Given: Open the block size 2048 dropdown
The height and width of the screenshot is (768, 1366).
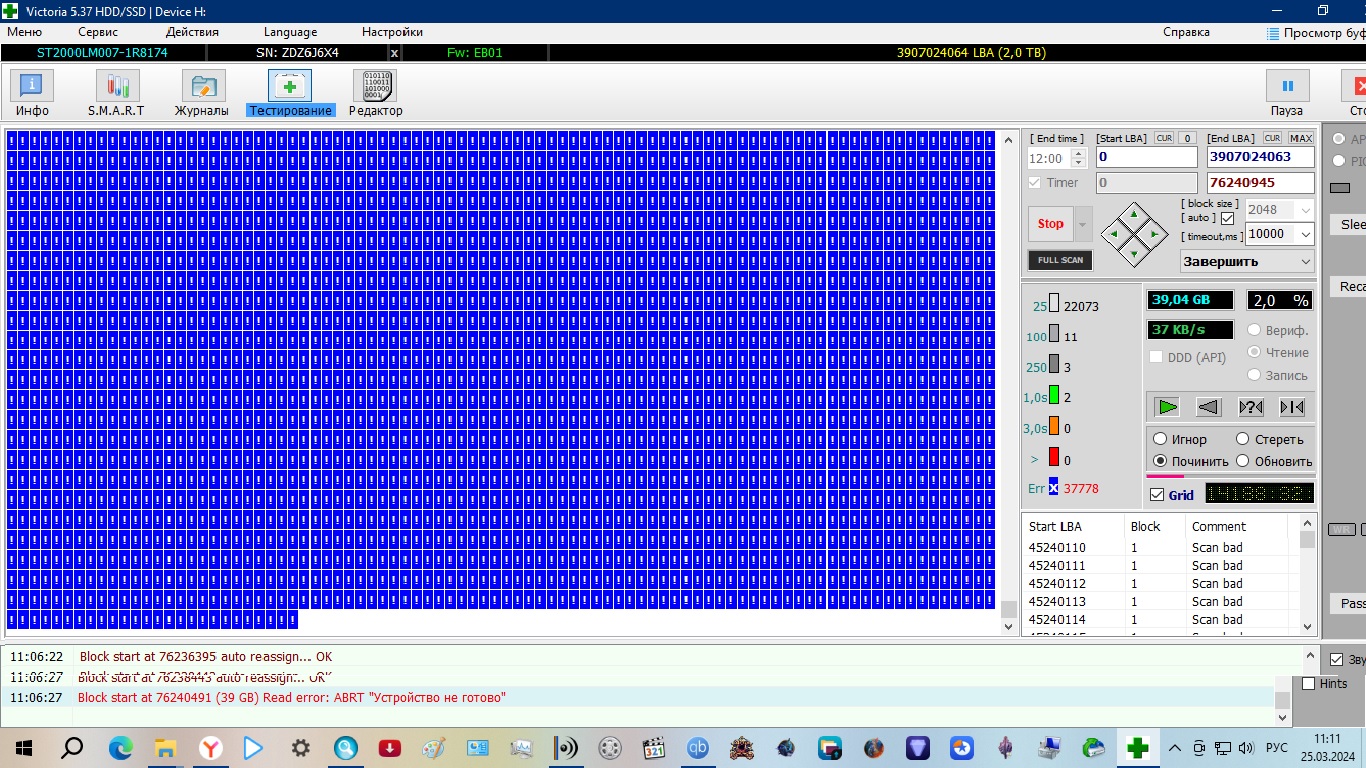Looking at the screenshot, I should click(x=1305, y=210).
